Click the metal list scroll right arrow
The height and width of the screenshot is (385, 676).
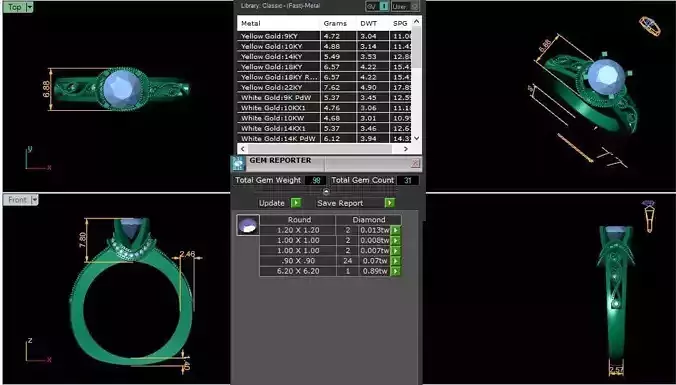tap(406, 149)
